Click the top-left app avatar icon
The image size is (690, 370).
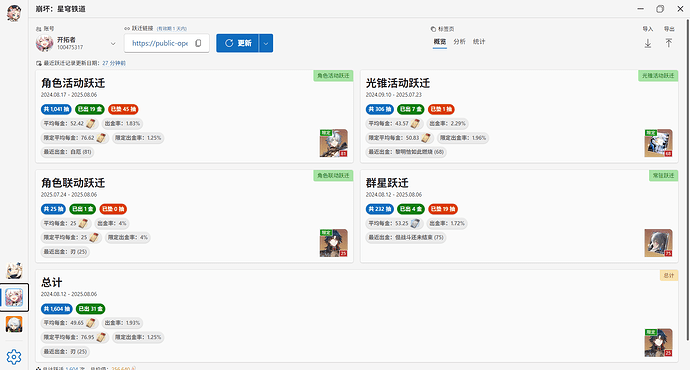point(14,13)
